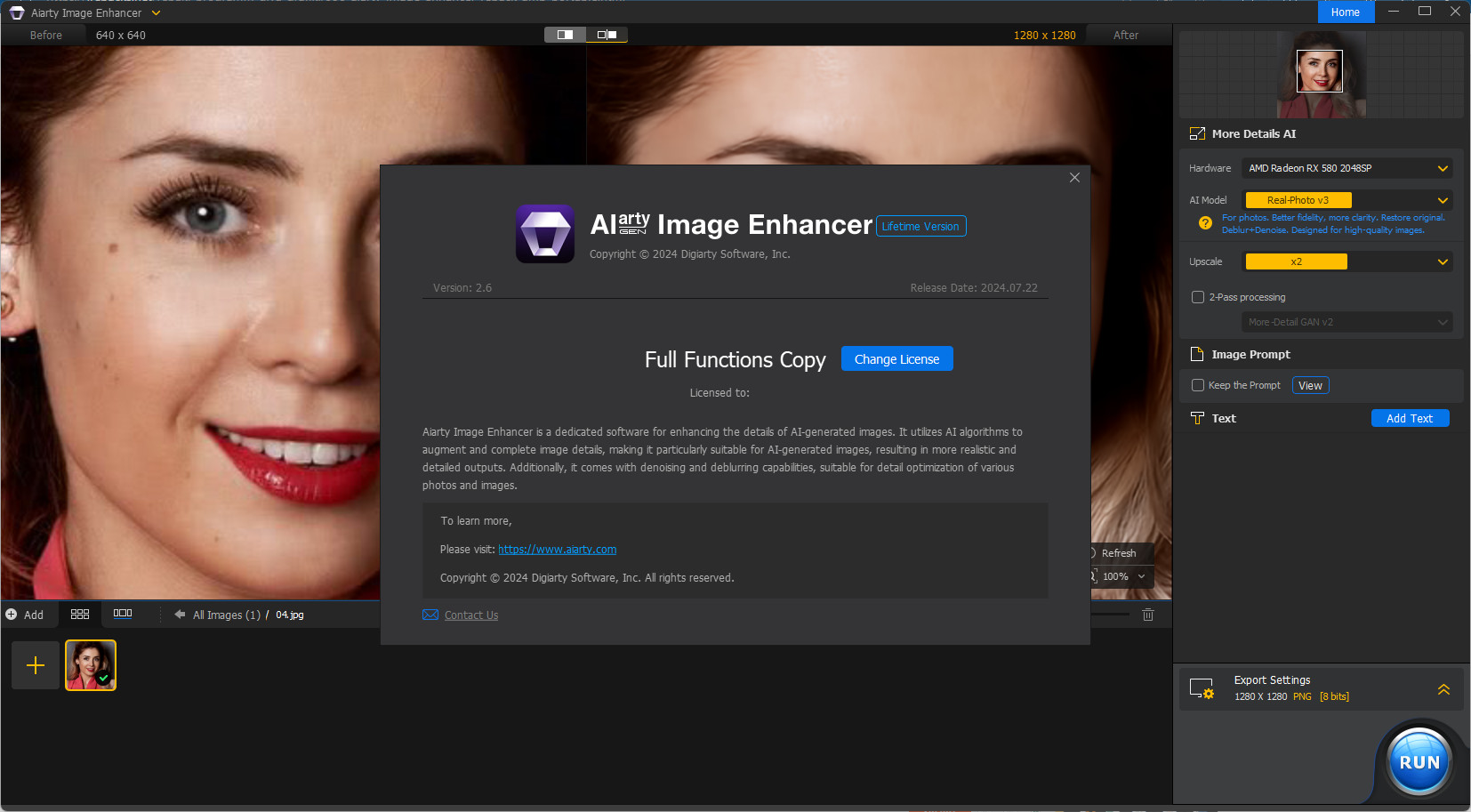This screenshot has width=1471, height=812.
Task: Open the More-Detail GAN v2 dropdown
Action: pos(1346,322)
